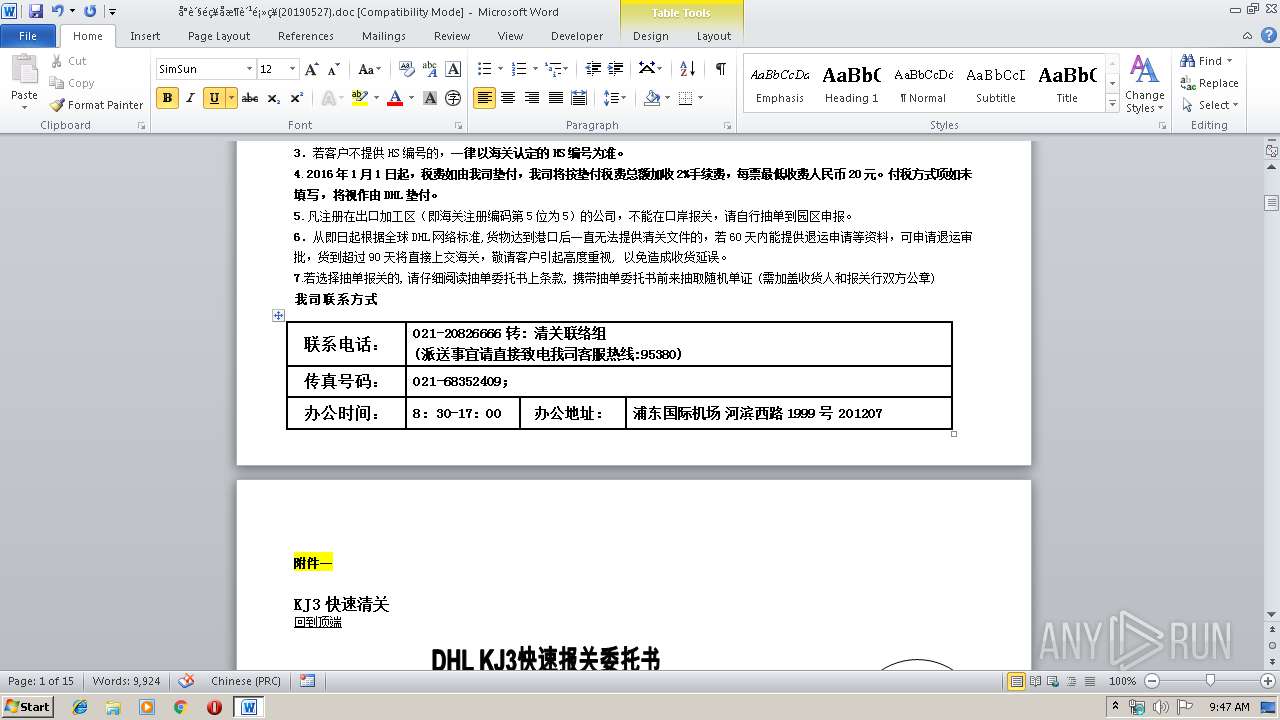Apply text highlight color

[x=358, y=98]
